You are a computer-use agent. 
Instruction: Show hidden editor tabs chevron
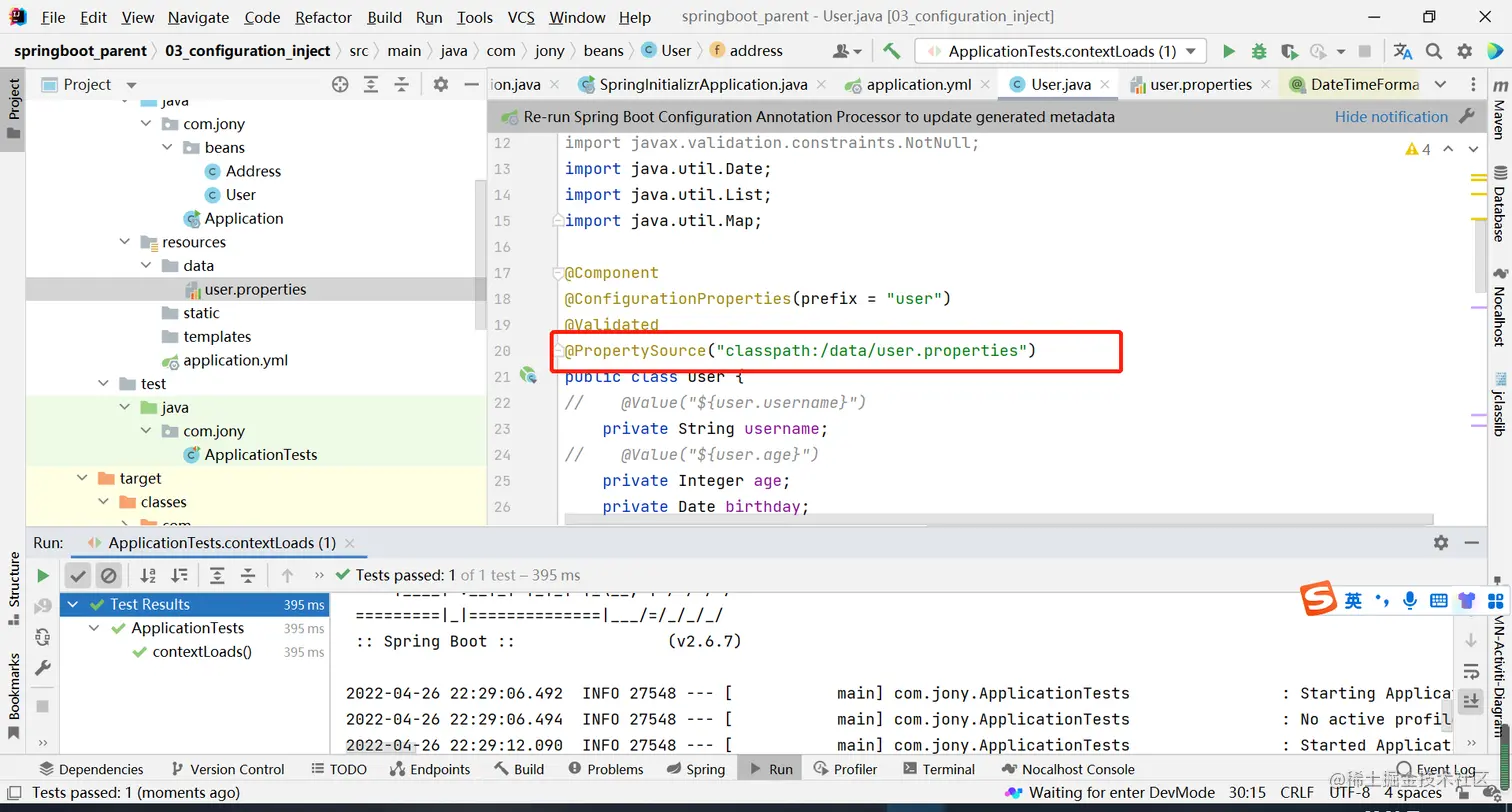pyautogui.click(x=1440, y=85)
